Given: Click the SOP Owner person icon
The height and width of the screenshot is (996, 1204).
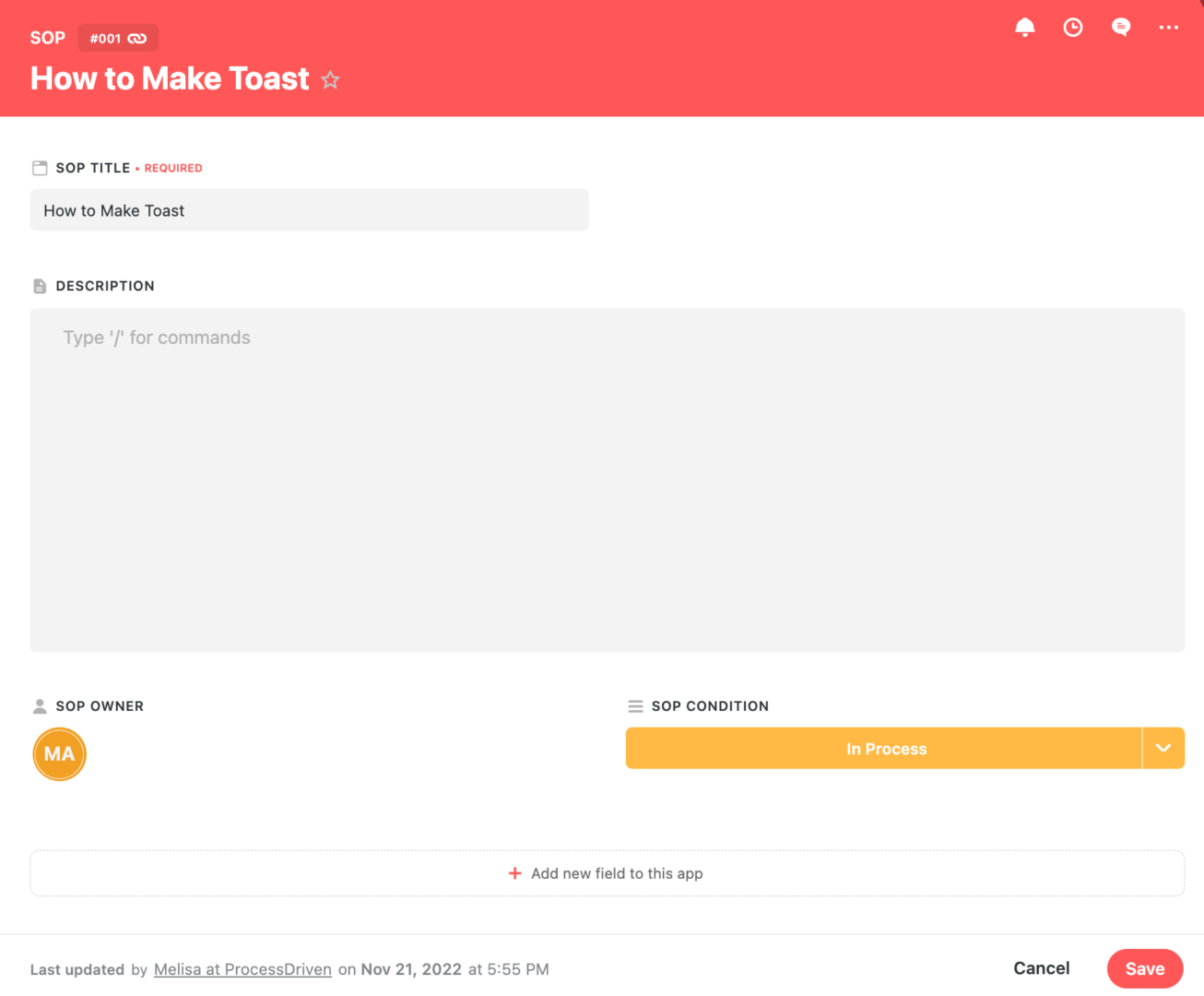Looking at the screenshot, I should pyautogui.click(x=40, y=706).
